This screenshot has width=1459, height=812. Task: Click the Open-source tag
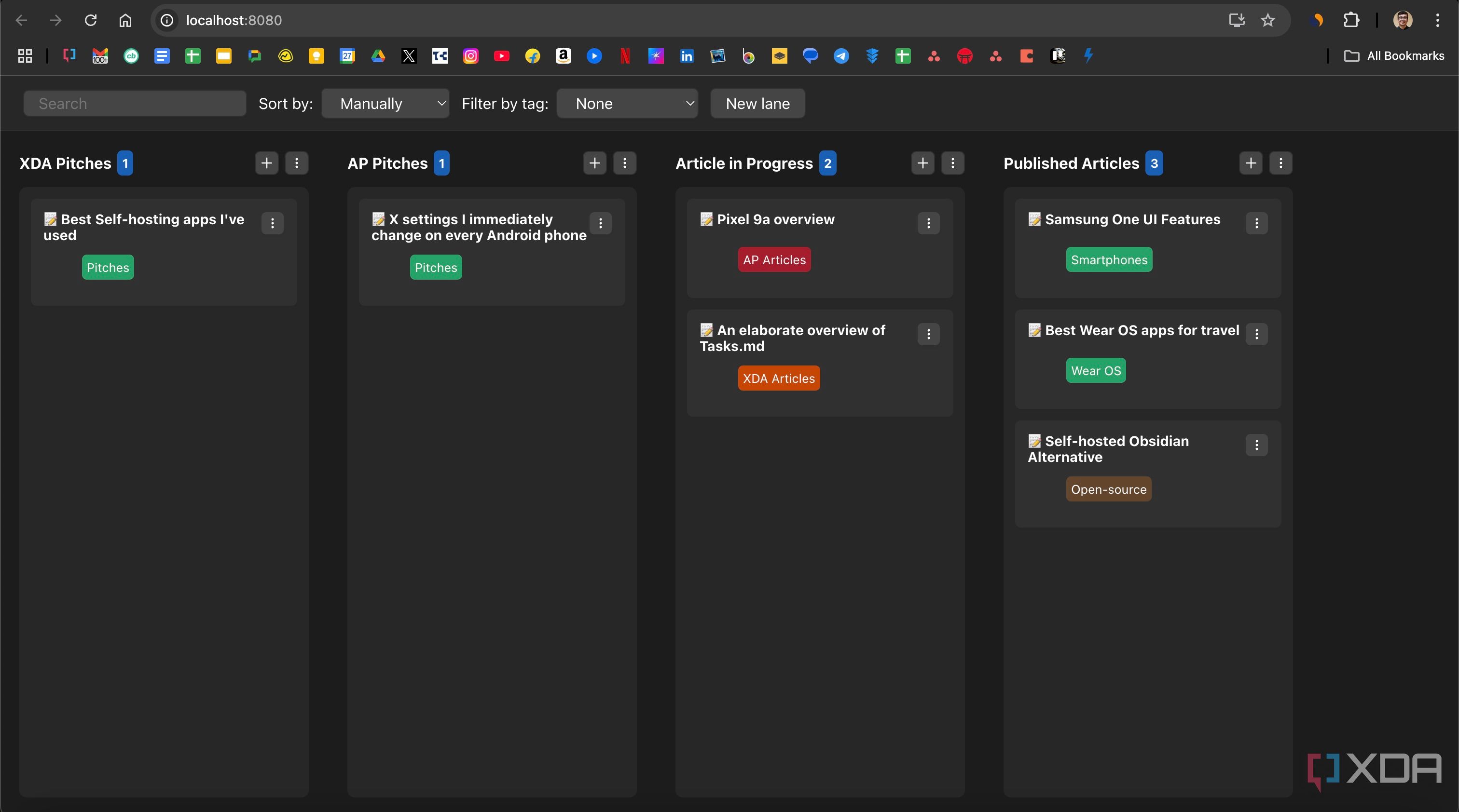(1108, 489)
